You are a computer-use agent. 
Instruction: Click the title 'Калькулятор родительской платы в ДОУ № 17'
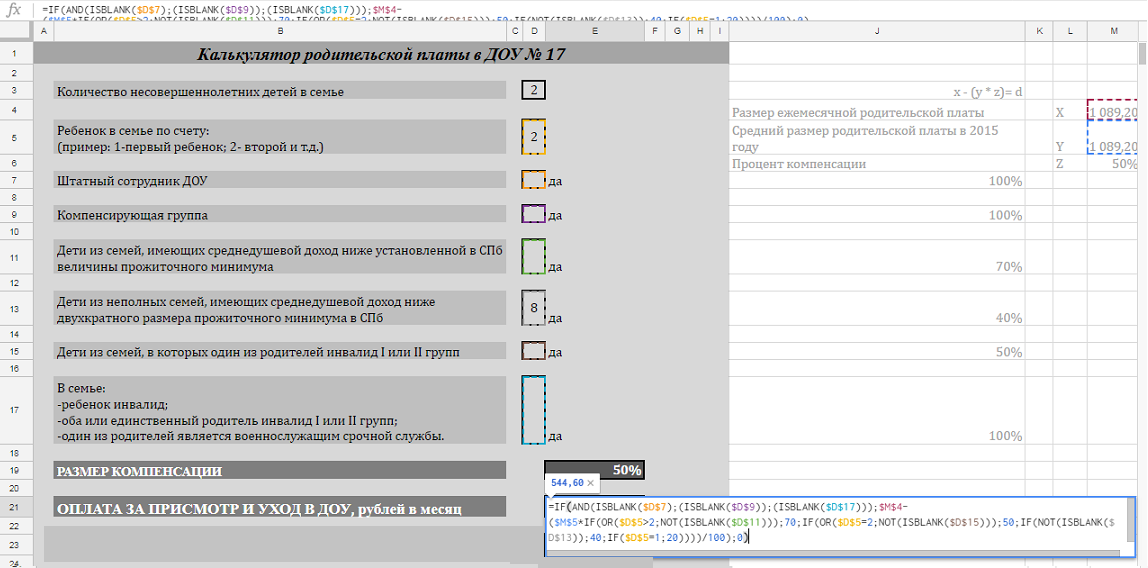click(x=381, y=54)
